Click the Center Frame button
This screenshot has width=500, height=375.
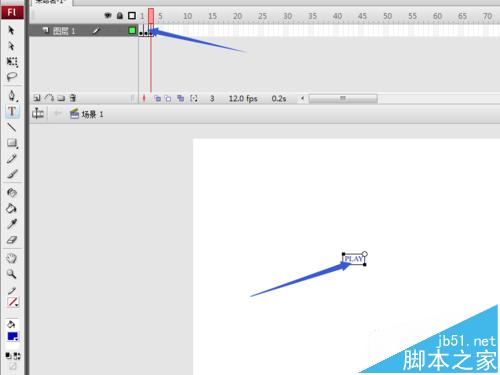[x=144, y=98]
